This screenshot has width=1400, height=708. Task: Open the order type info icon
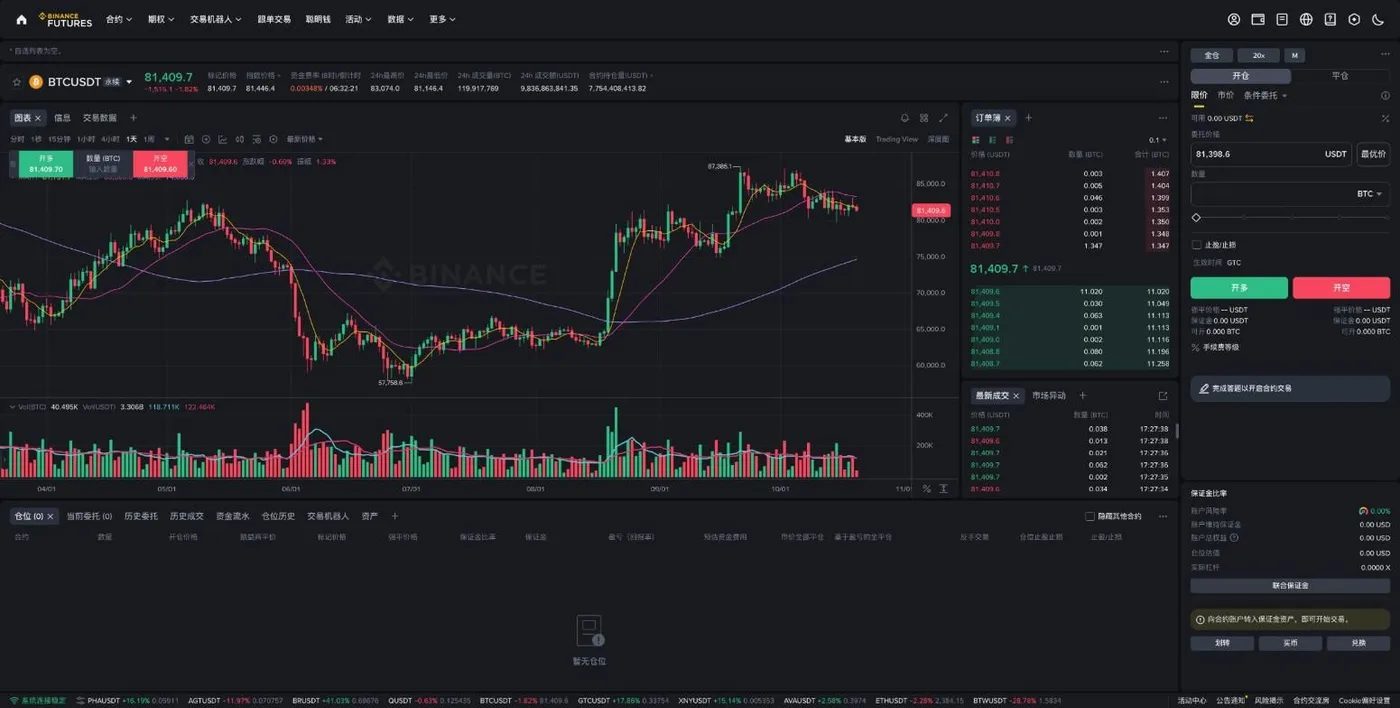[x=1385, y=96]
